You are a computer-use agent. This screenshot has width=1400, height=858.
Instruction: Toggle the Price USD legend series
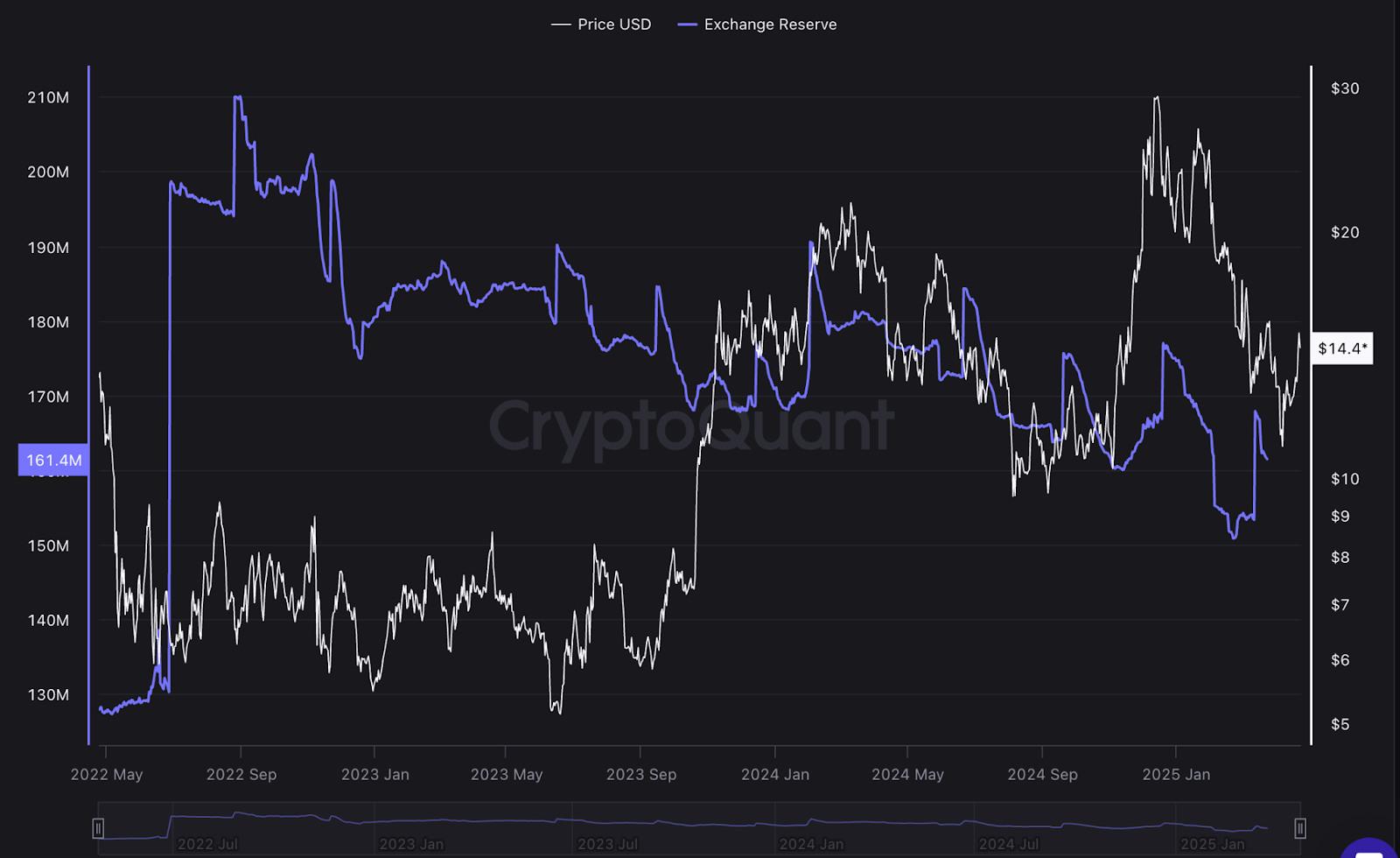point(601,25)
